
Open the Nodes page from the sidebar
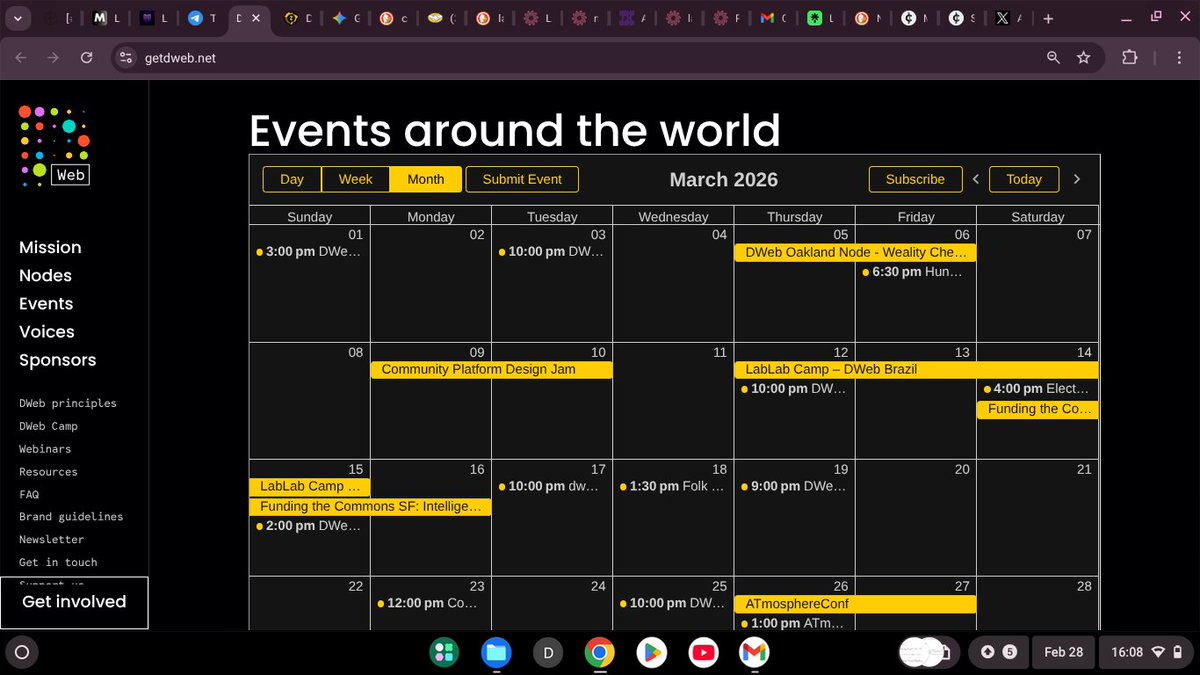click(x=45, y=275)
